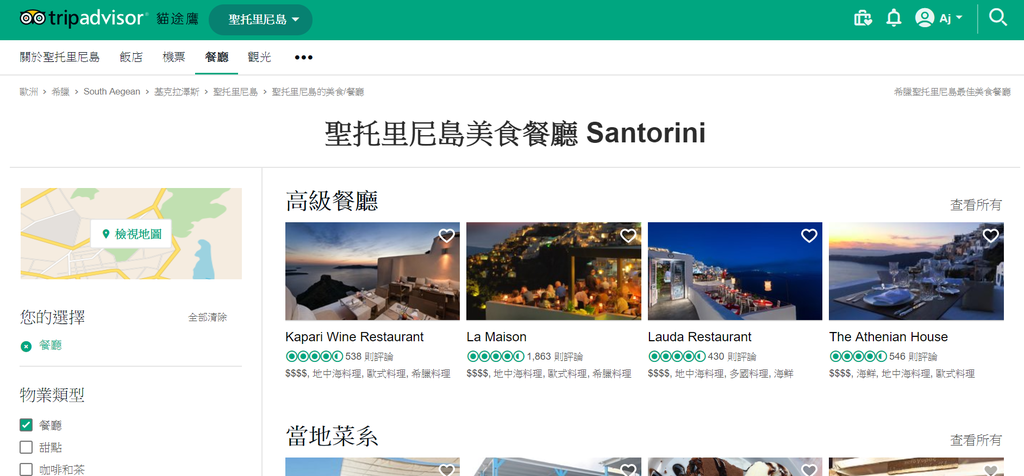Switch to the 觀光 tab
Screen dimensions: 1024x476
pyautogui.click(x=259, y=57)
